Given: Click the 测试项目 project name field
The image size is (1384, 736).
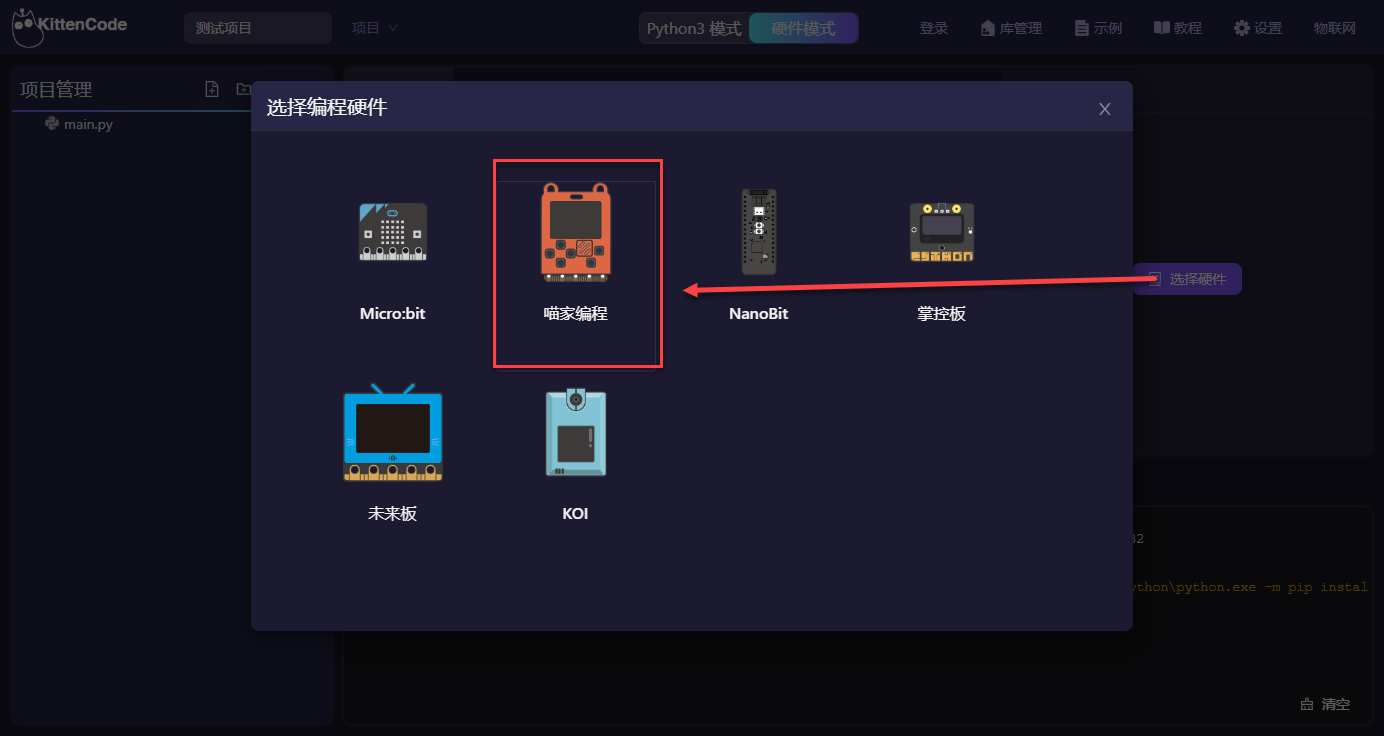Looking at the screenshot, I should [258, 28].
